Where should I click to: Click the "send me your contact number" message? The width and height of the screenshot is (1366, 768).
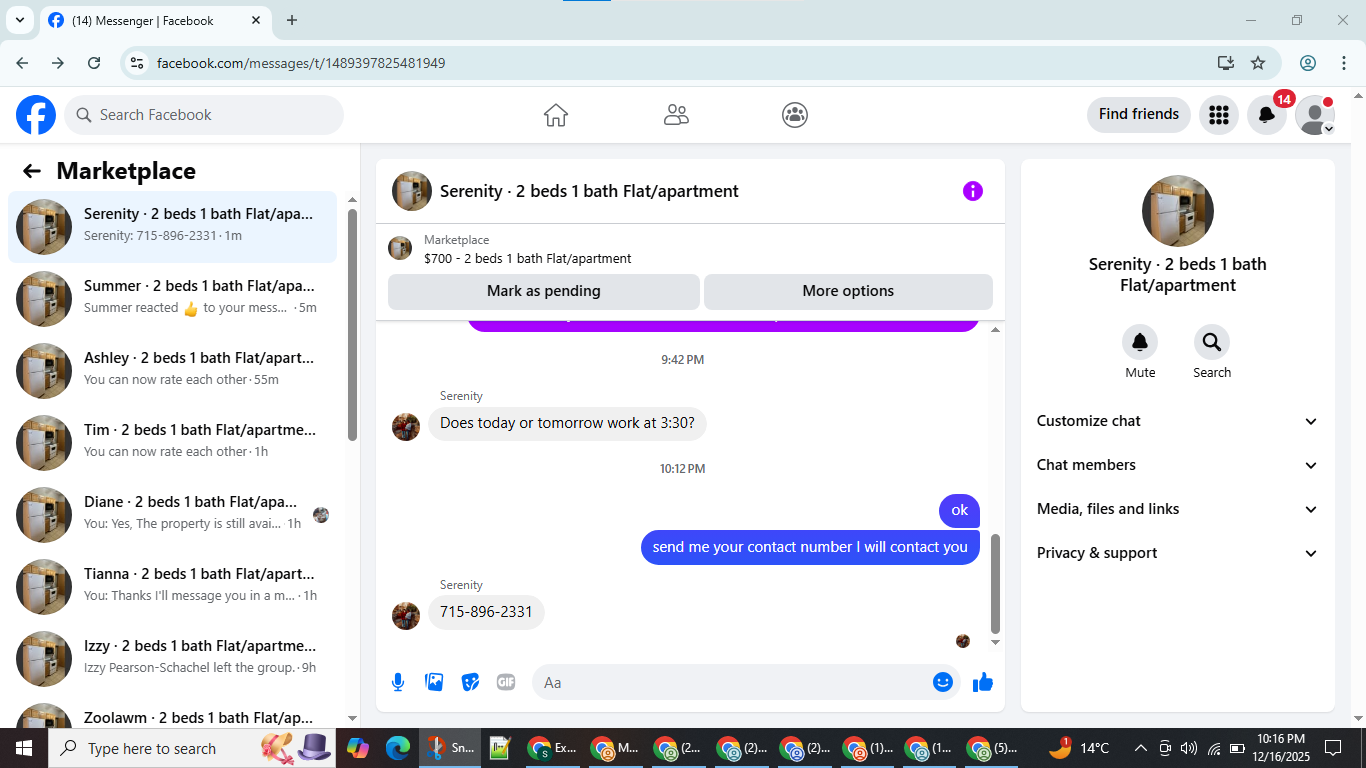coord(810,547)
